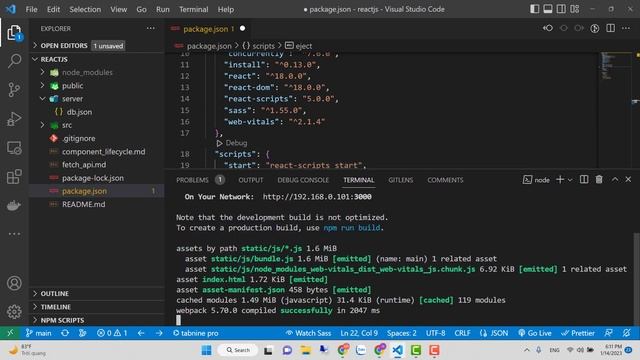This screenshot has width=640, height=360.
Task: Toggle Go Live server in status bar
Action: pyautogui.click(x=535, y=333)
